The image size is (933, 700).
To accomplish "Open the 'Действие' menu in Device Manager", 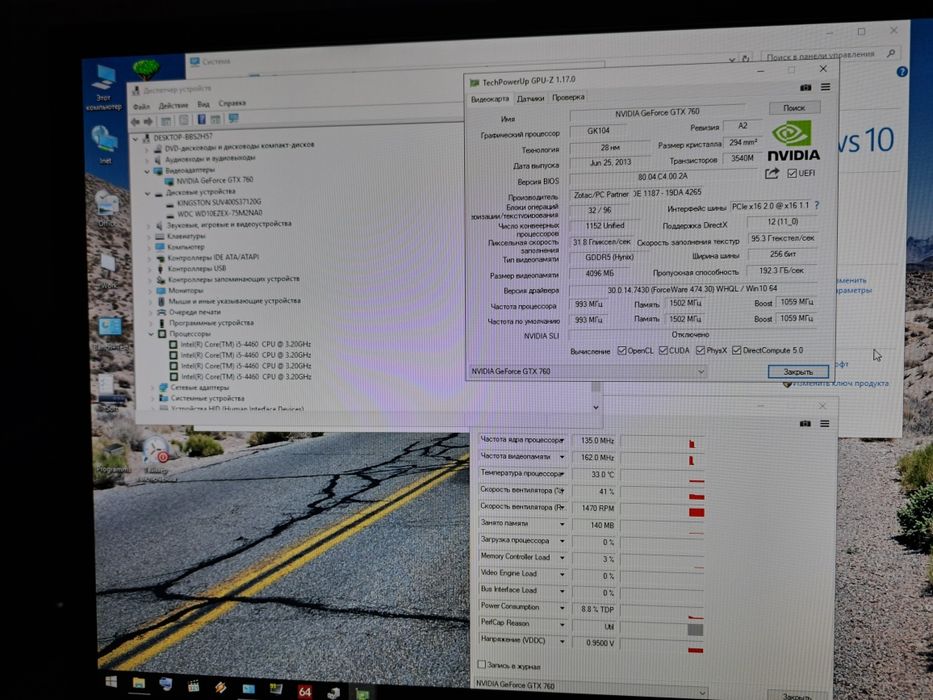I will click(x=173, y=105).
